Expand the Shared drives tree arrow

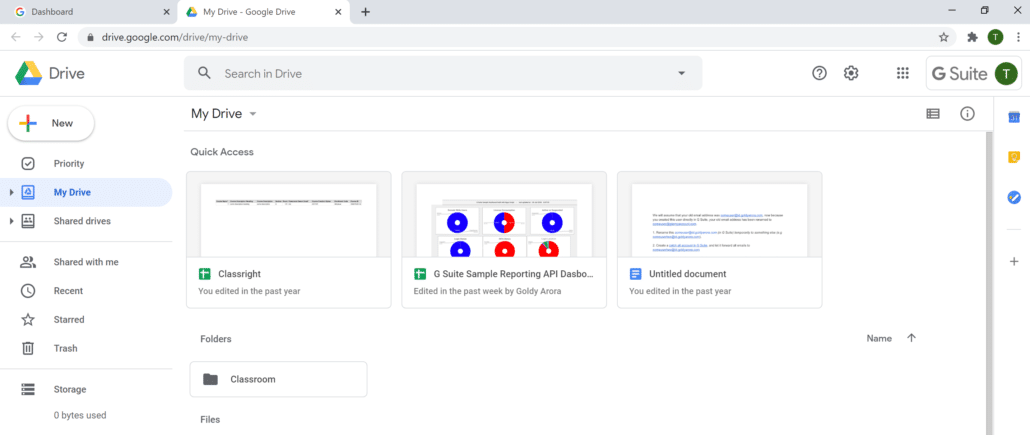click(x=11, y=221)
